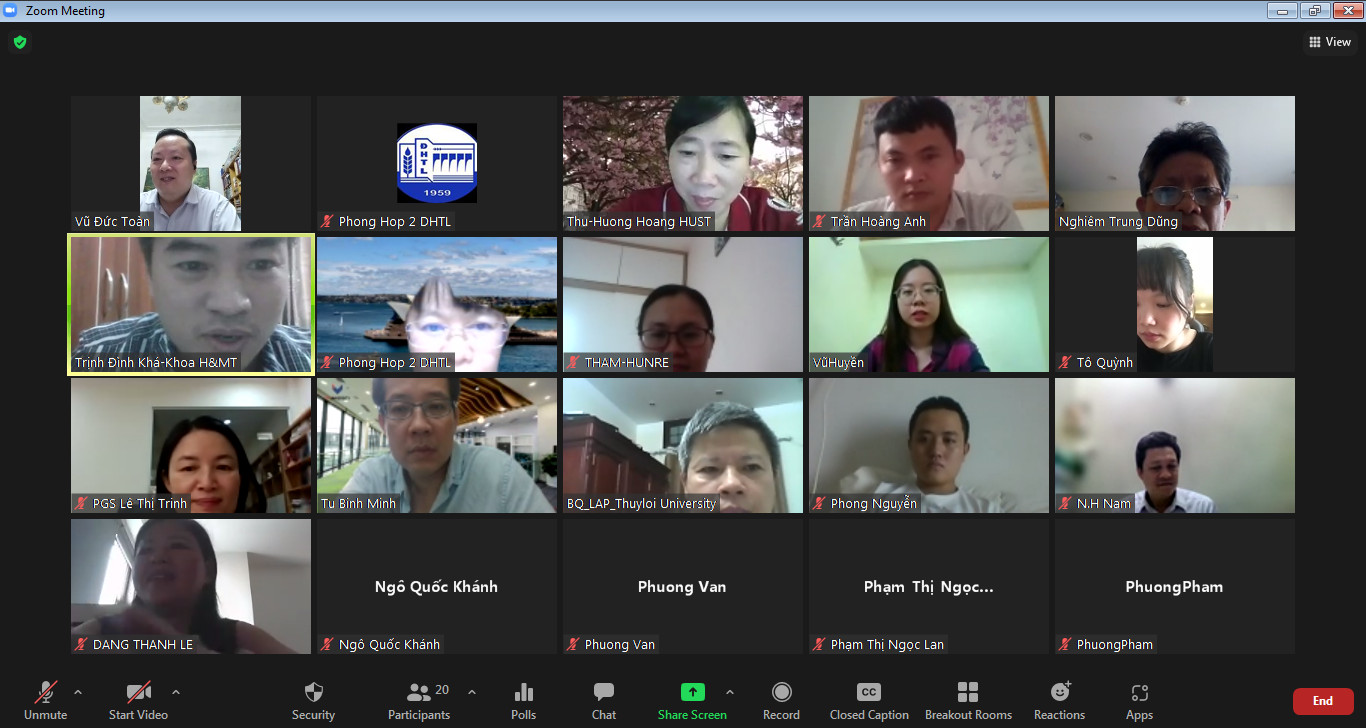Click the green Share Screen button
1366x728 pixels.
pyautogui.click(x=692, y=700)
